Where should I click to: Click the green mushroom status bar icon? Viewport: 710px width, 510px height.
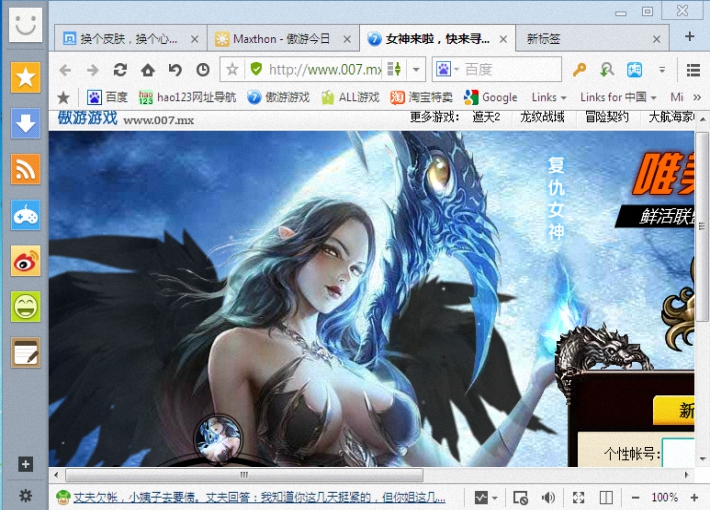point(62,498)
